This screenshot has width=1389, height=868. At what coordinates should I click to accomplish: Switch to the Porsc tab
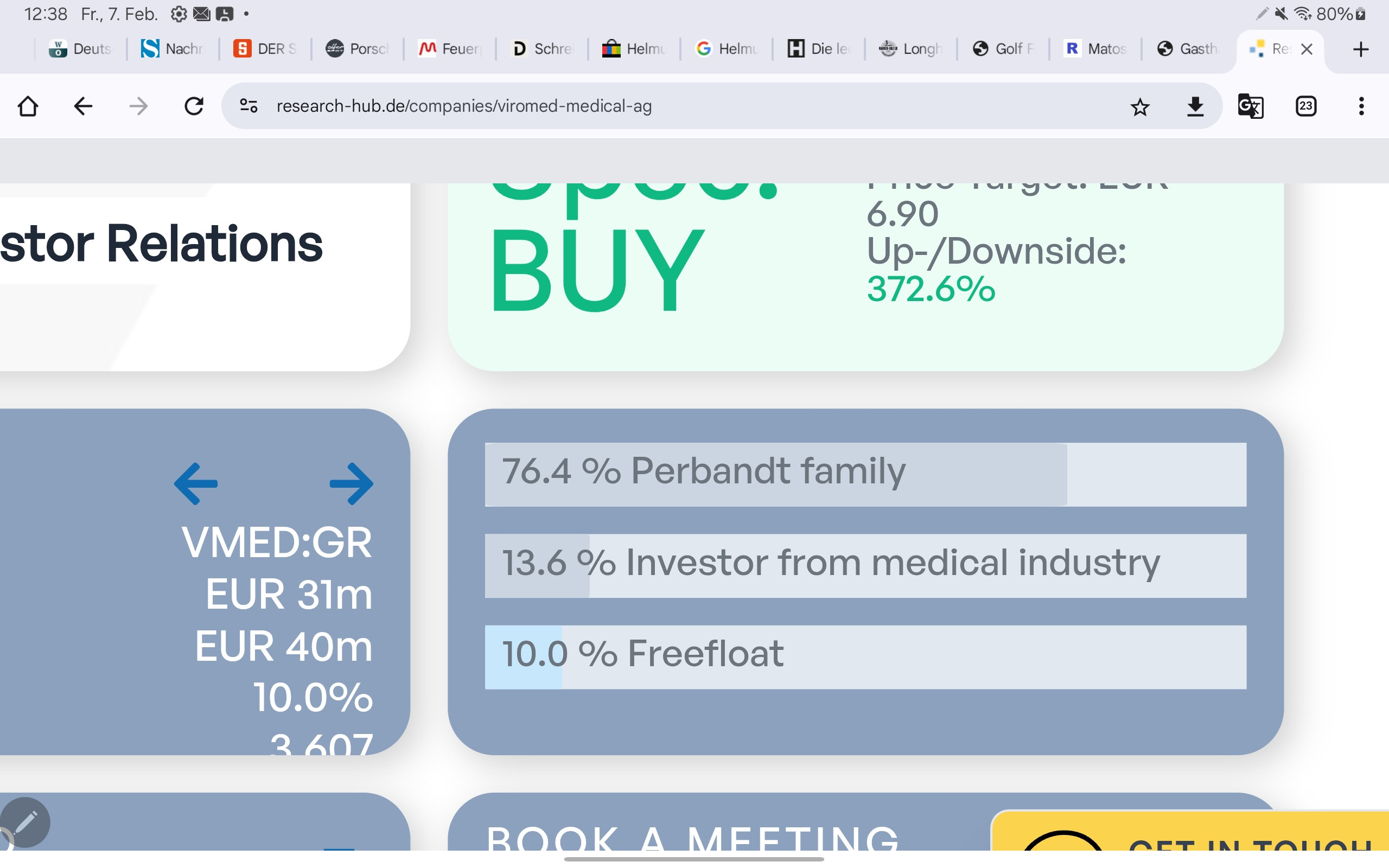(x=357, y=49)
